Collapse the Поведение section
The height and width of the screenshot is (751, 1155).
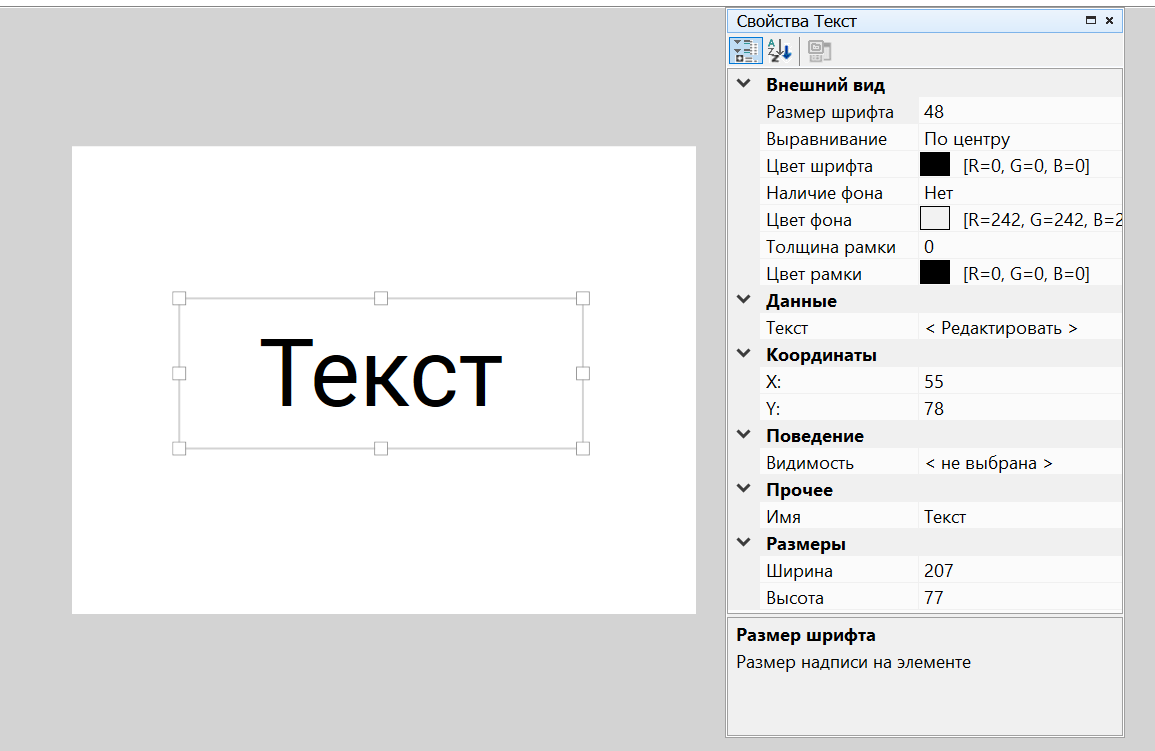[x=743, y=435]
